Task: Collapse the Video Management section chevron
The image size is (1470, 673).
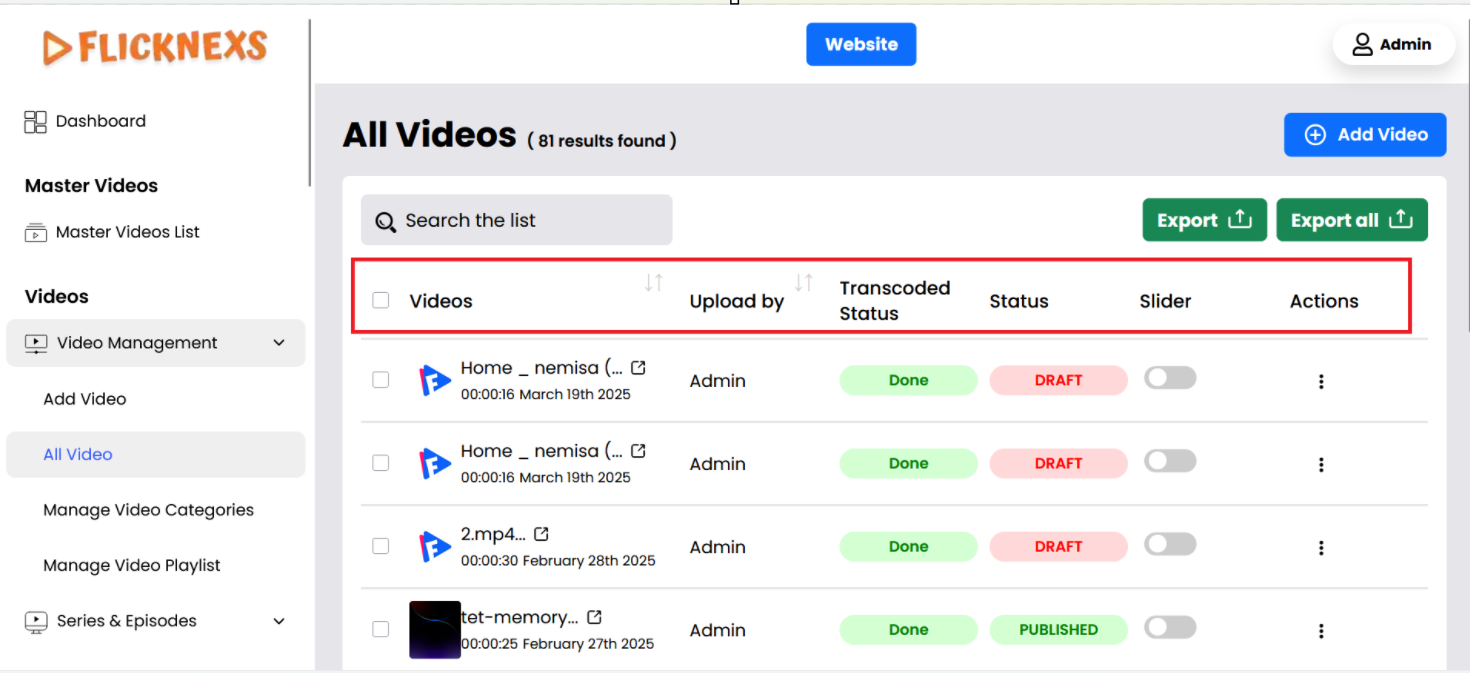Action: (279, 343)
